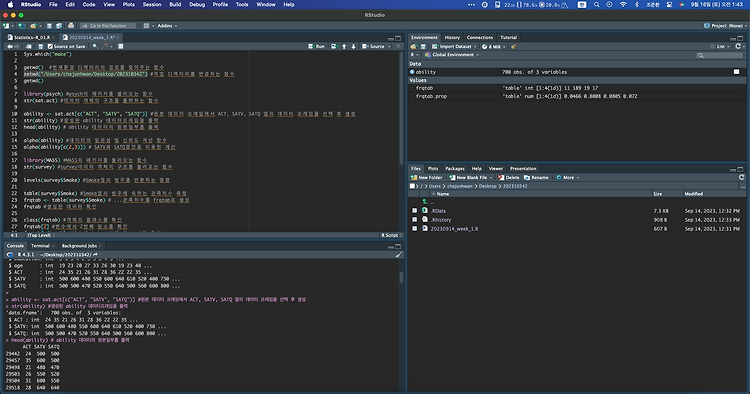Open the workspace panes grid icon
Screen dimensions: 750x394
pos(146,26)
